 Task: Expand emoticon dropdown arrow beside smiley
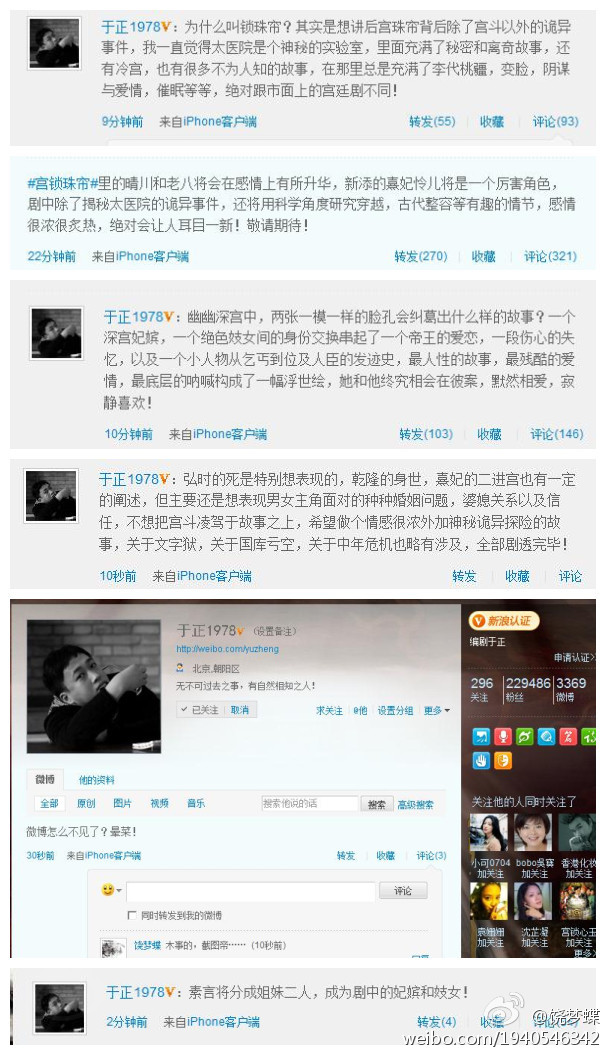119,890
